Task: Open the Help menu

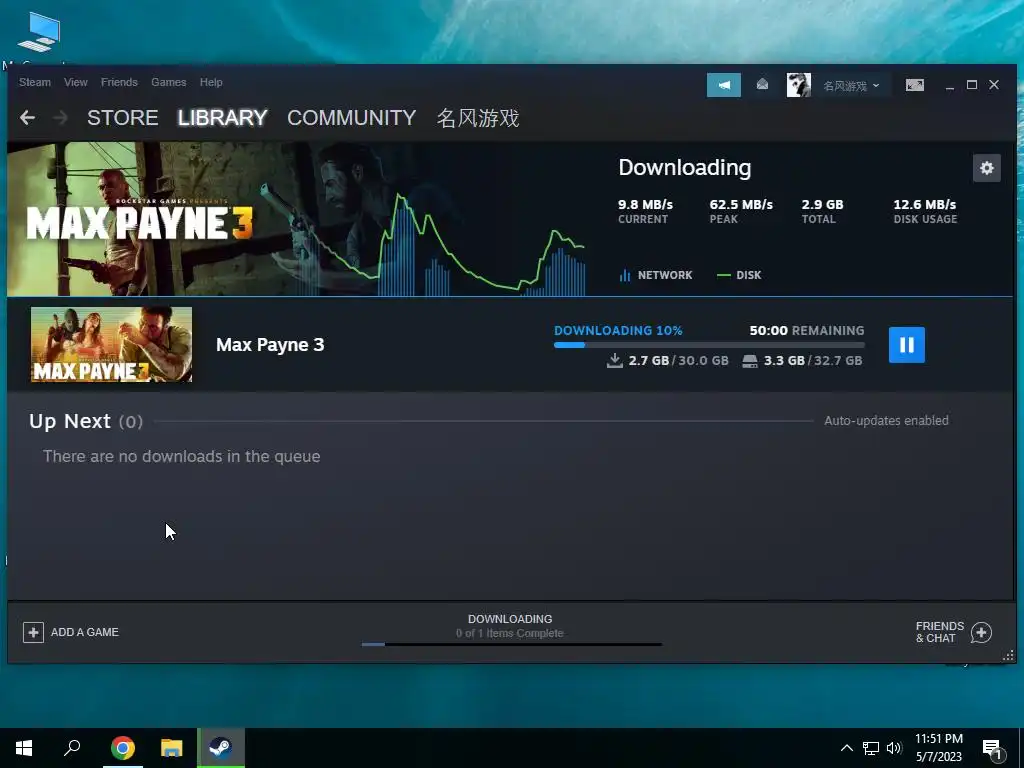Action: (211, 82)
